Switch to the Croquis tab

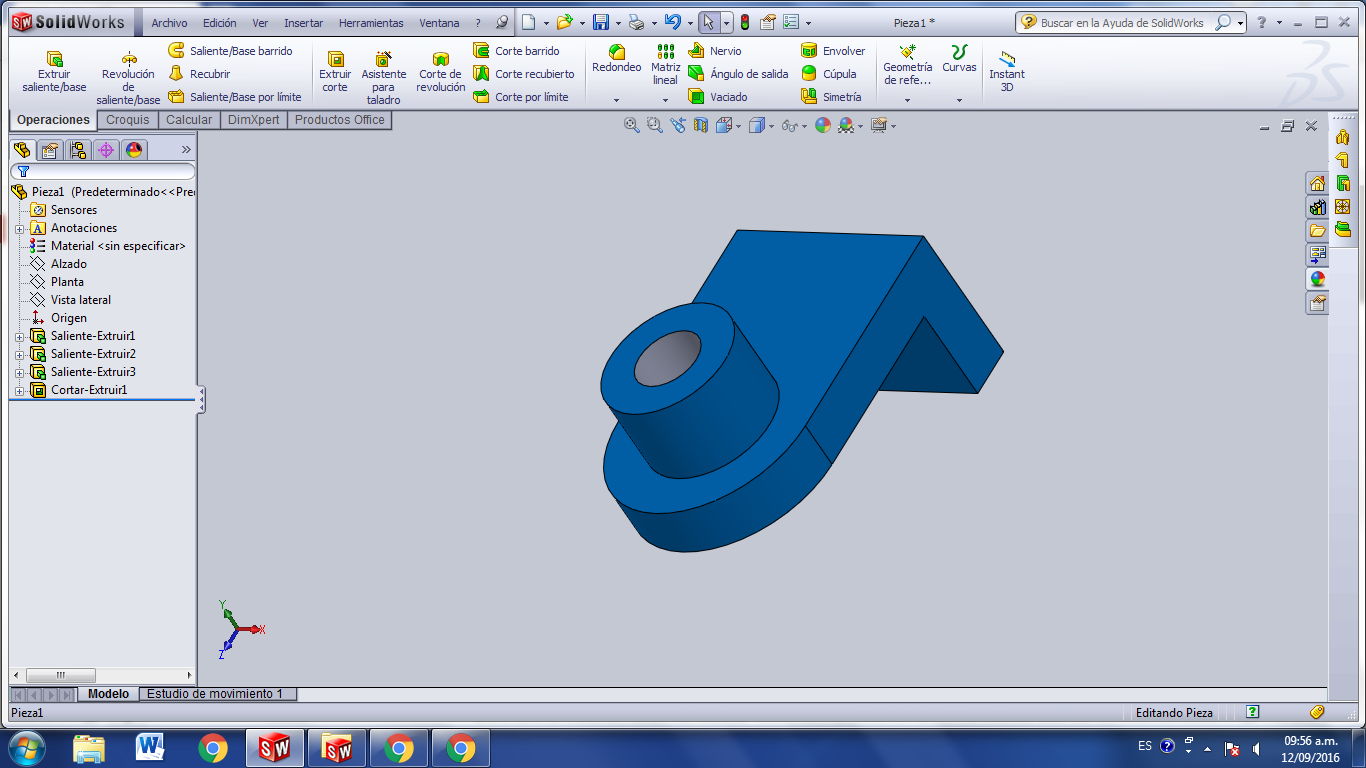pos(127,119)
